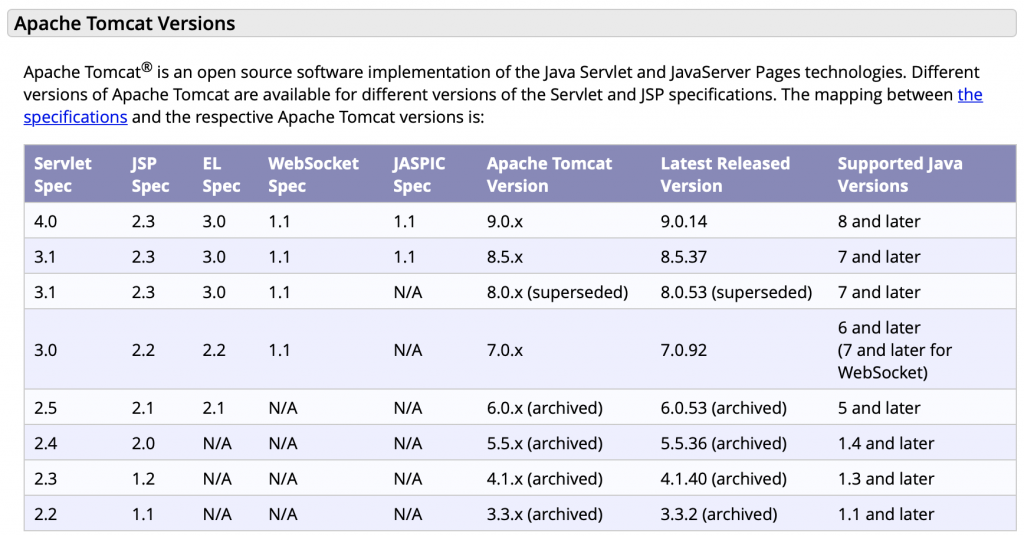Click the "Servlet Spec" column header

[x=62, y=175]
